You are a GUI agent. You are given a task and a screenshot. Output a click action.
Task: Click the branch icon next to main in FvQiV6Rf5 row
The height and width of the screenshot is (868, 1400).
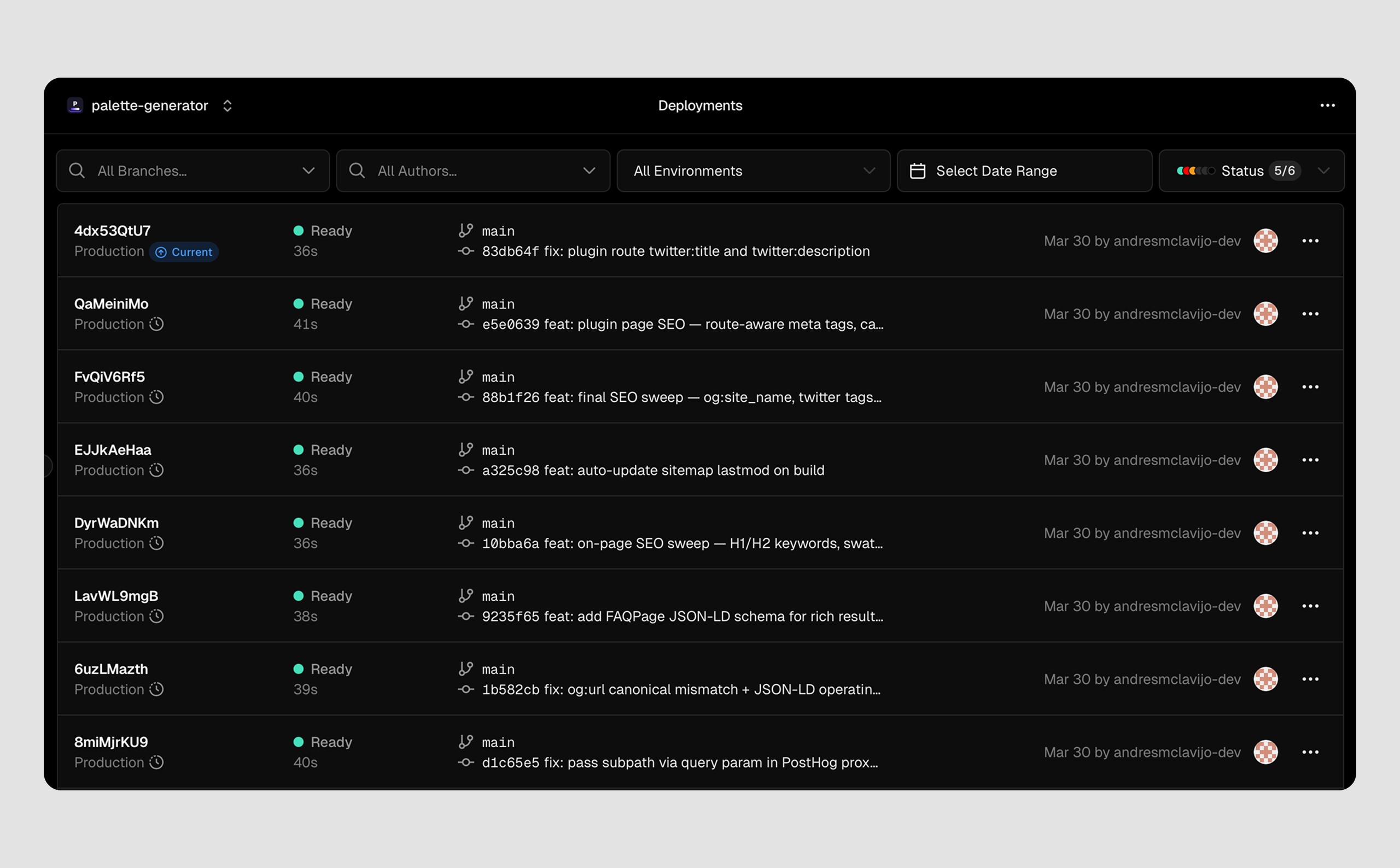point(466,377)
